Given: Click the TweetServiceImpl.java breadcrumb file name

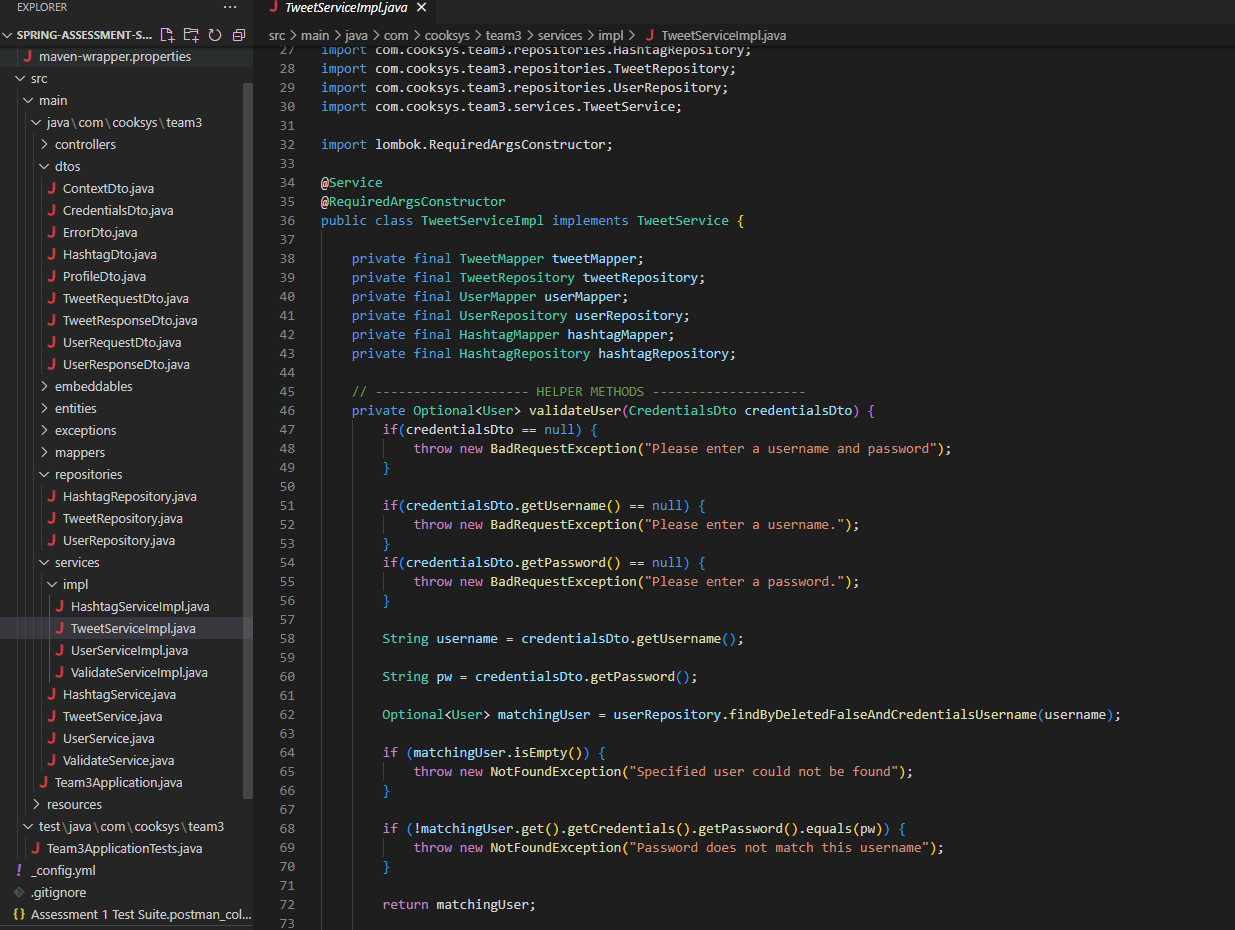Looking at the screenshot, I should [x=724, y=35].
